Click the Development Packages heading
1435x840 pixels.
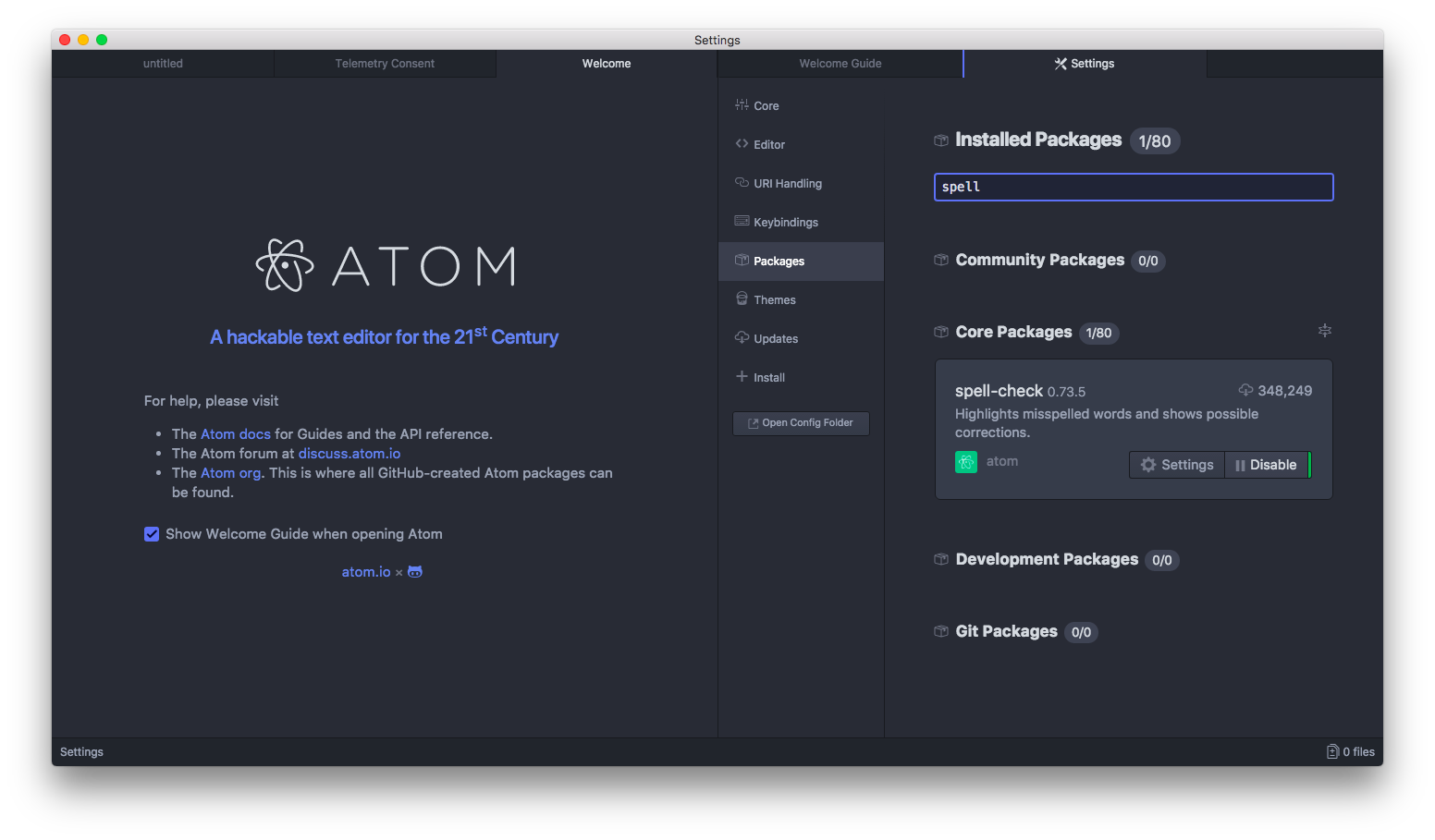[x=1047, y=559]
